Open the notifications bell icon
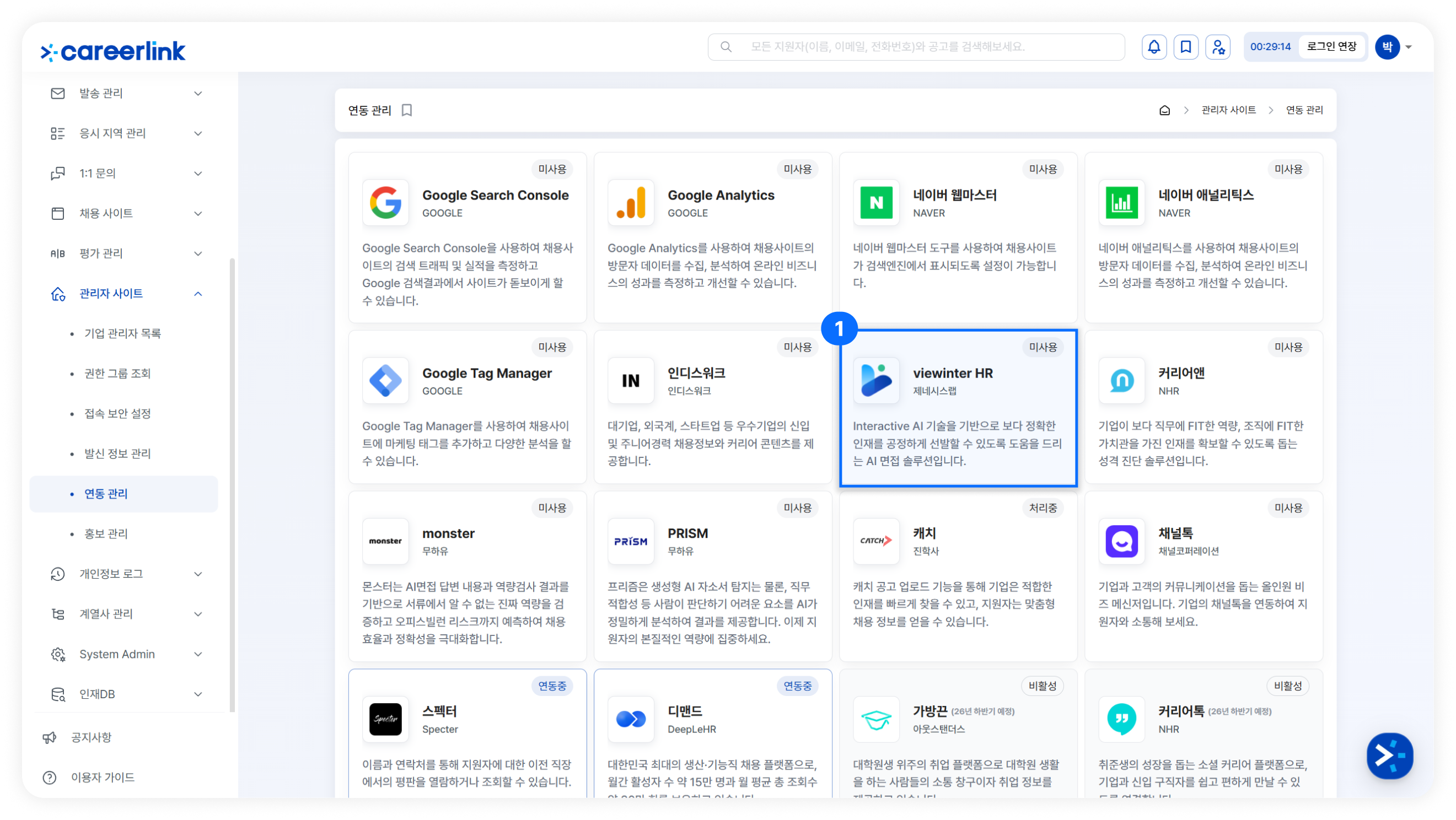 coord(1154,47)
